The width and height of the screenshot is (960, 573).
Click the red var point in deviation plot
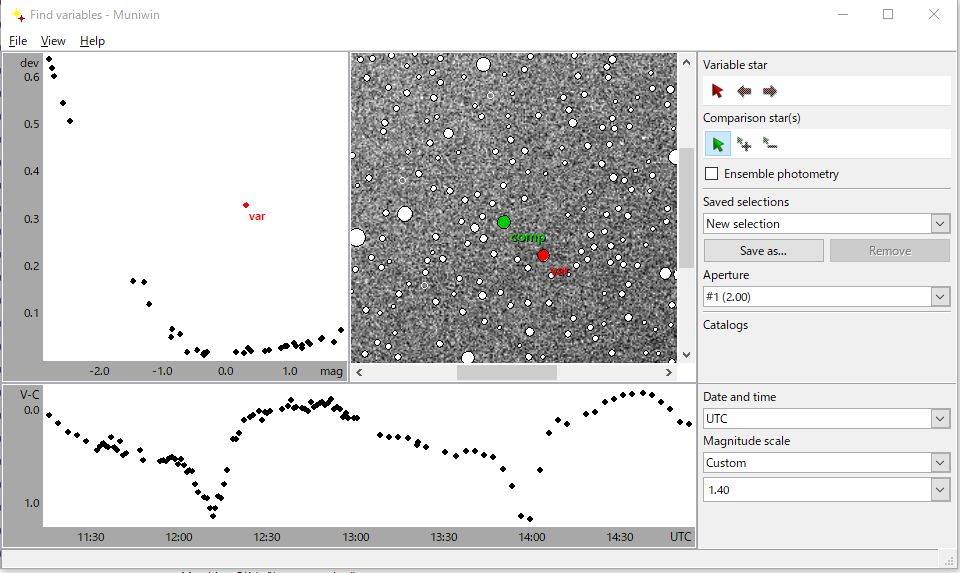coord(246,205)
